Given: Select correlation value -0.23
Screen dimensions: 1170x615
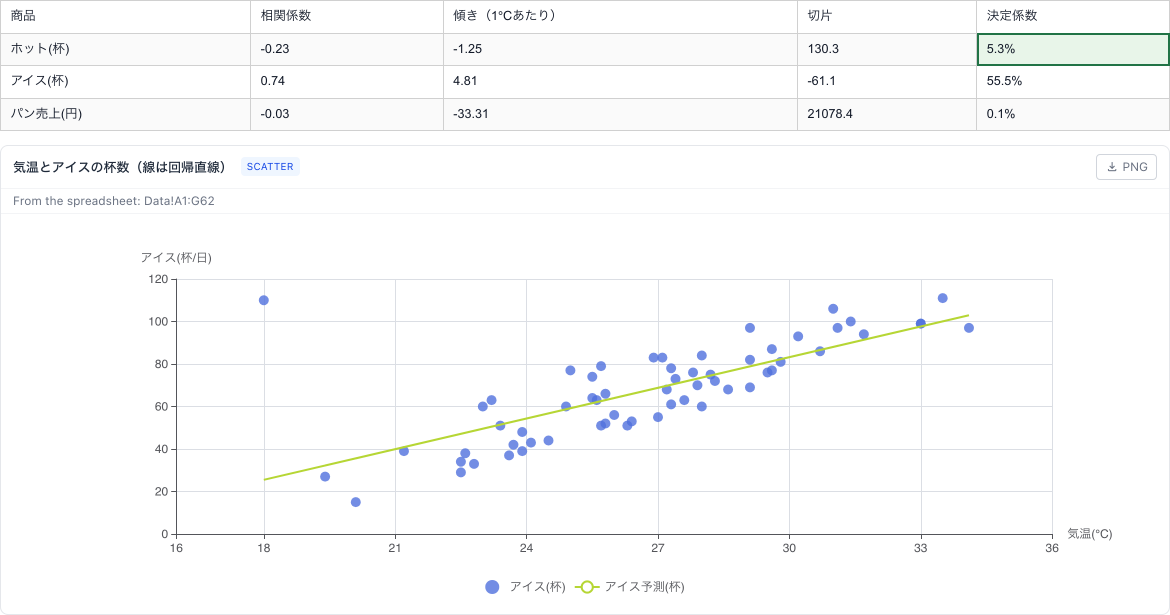Looking at the screenshot, I should [347, 49].
